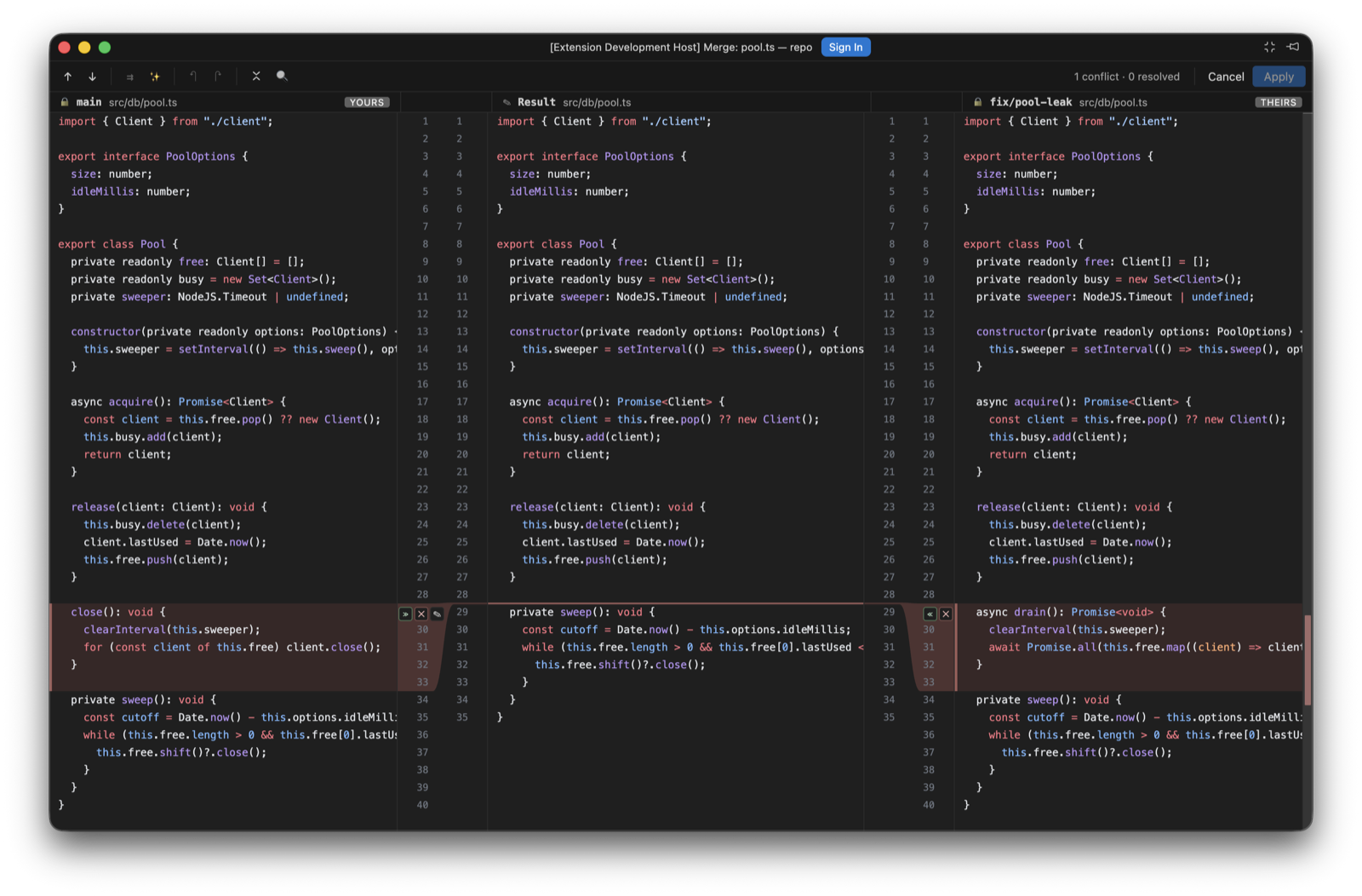
Task: Click 'return client;' in Result pane
Action: [566, 454]
